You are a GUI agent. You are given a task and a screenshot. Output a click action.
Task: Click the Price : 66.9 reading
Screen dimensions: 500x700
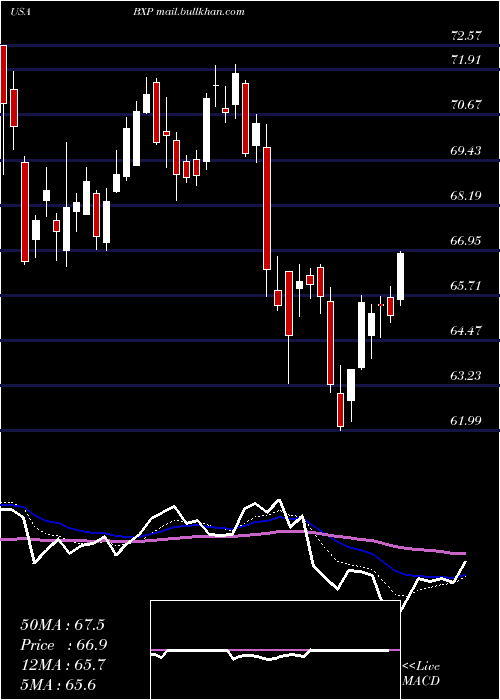(x=63, y=645)
